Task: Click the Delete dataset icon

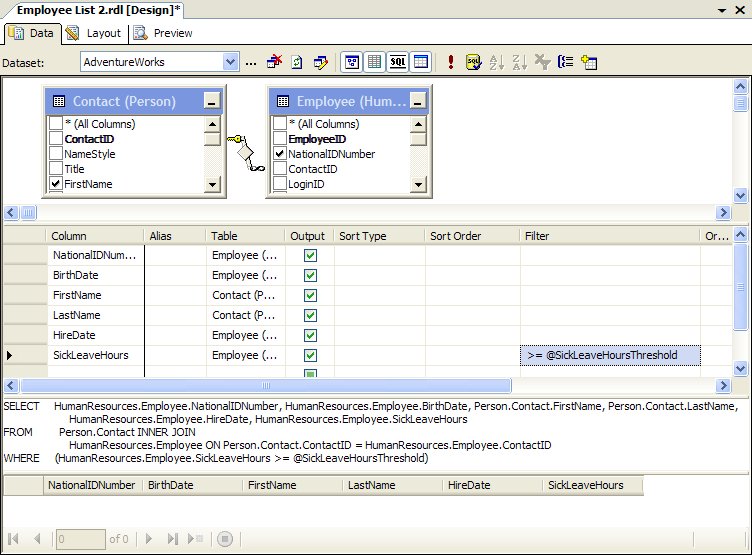Action: click(x=274, y=62)
